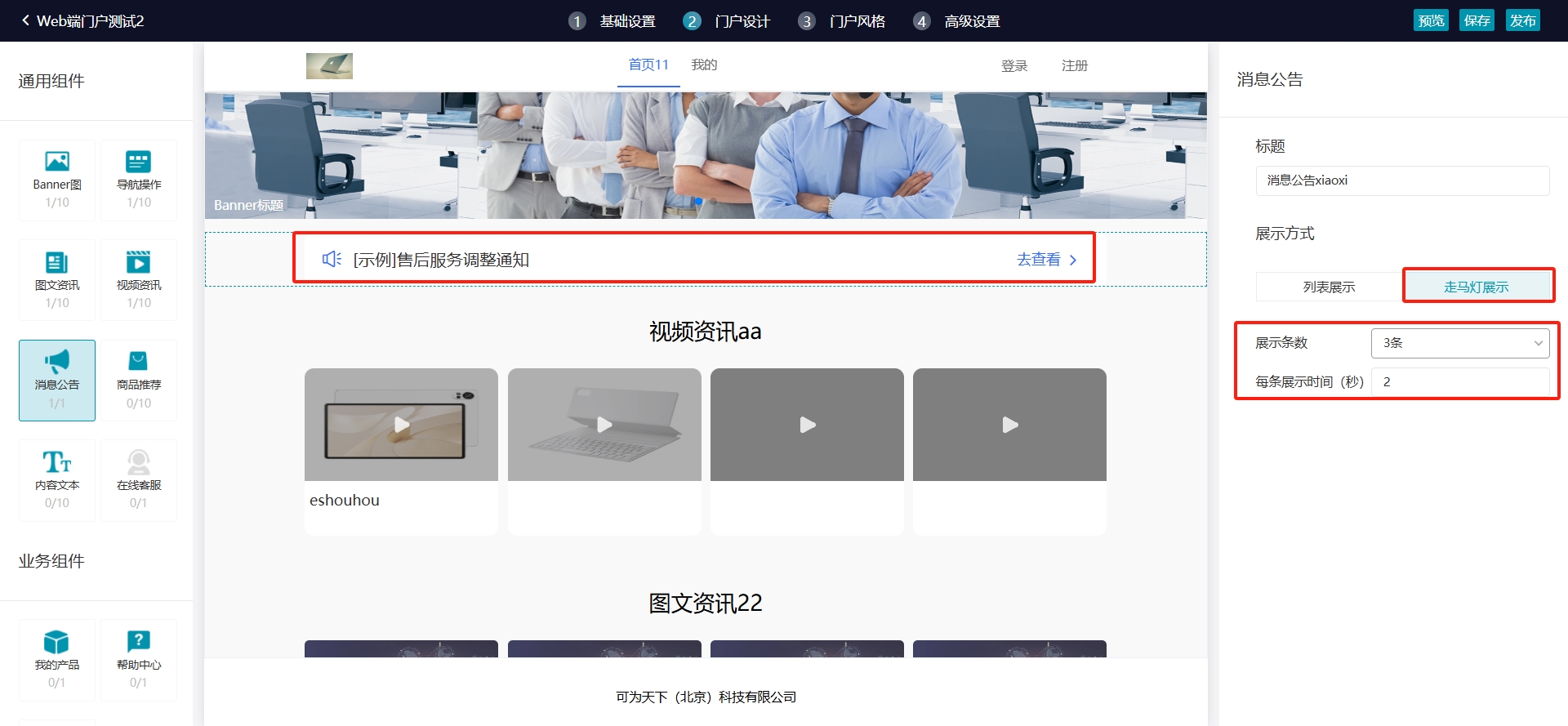Screen dimensions: 1568x726
Task: Switch to the 首页11 nav tab
Action: [648, 65]
